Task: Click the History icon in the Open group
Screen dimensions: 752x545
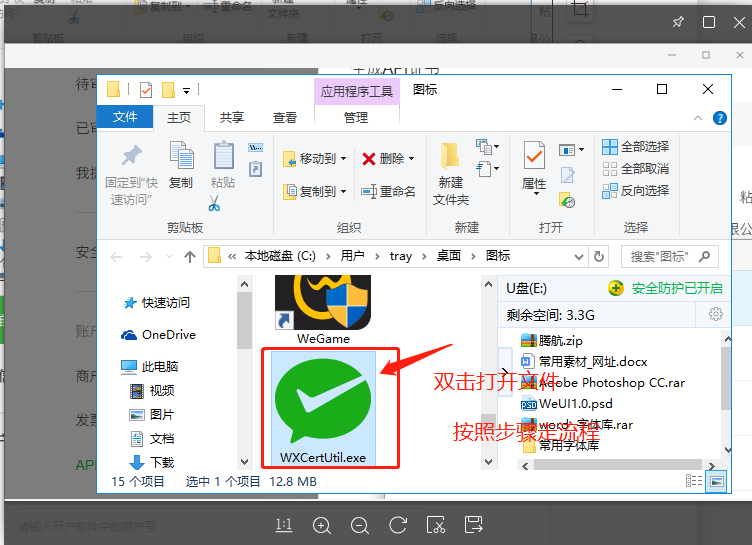Action: [x=567, y=200]
